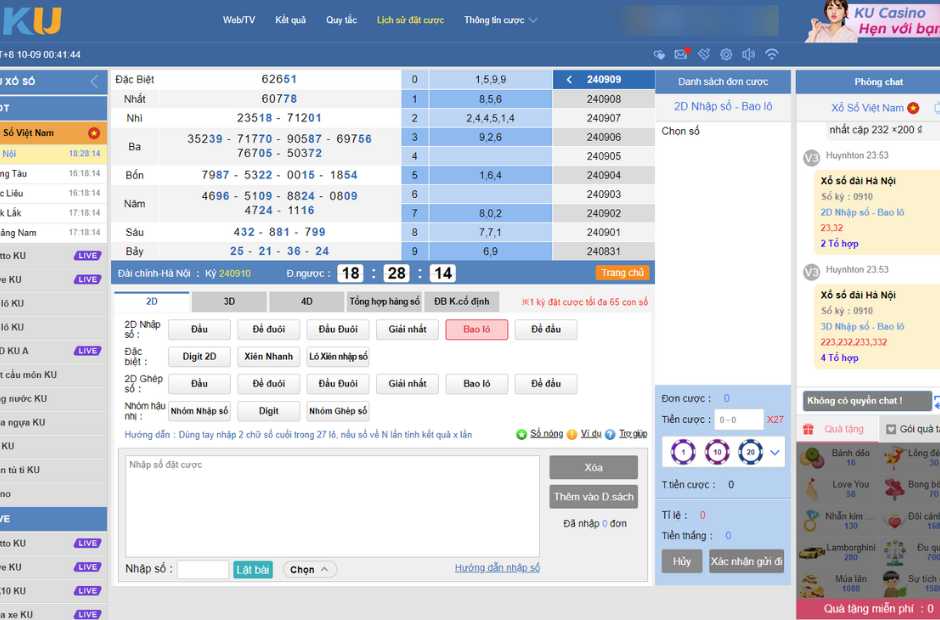Focus the small Nhập số input box
Screen dimensions: 940x620
(x=203, y=570)
